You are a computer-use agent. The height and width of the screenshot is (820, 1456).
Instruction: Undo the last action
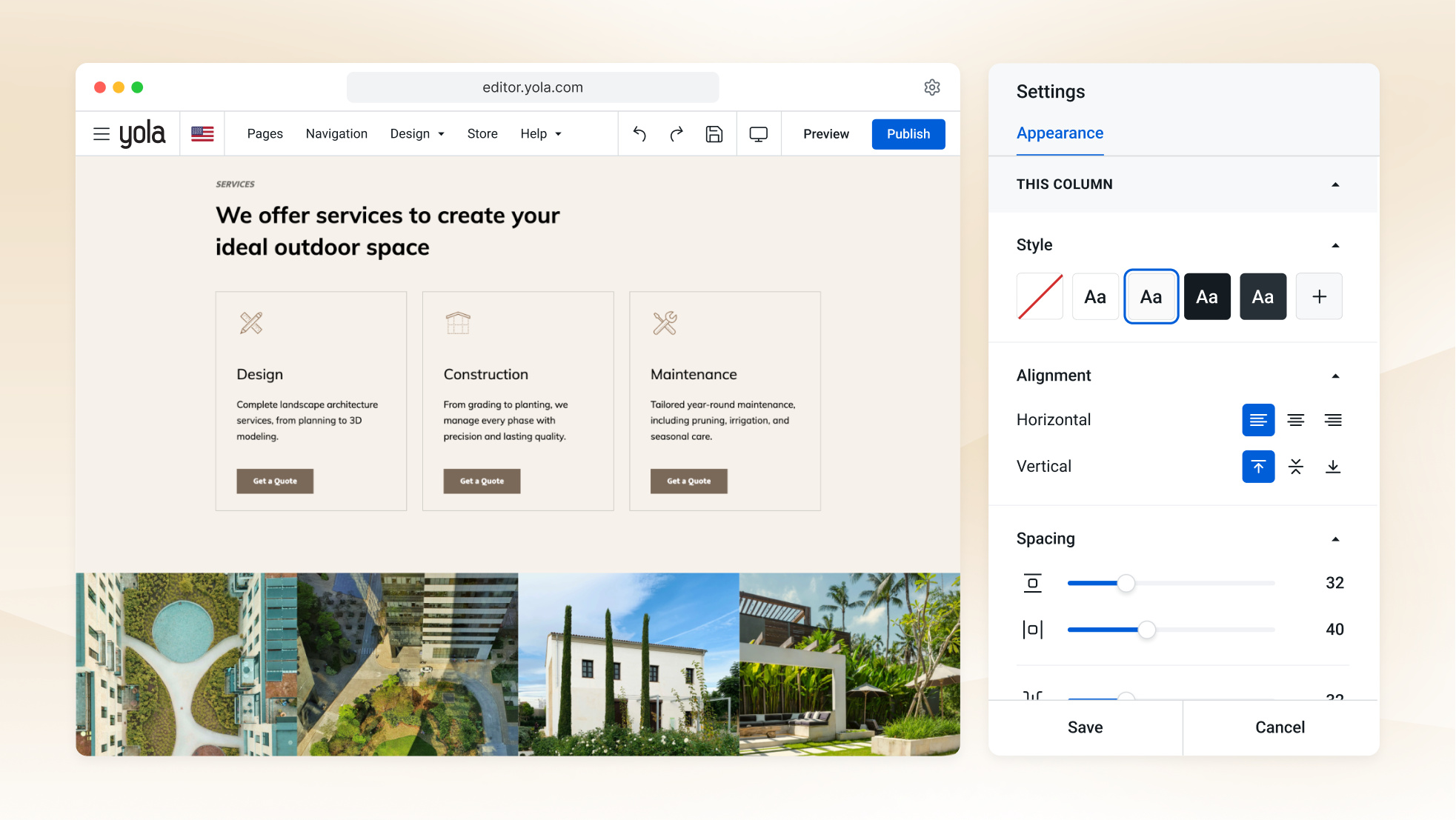pos(639,134)
